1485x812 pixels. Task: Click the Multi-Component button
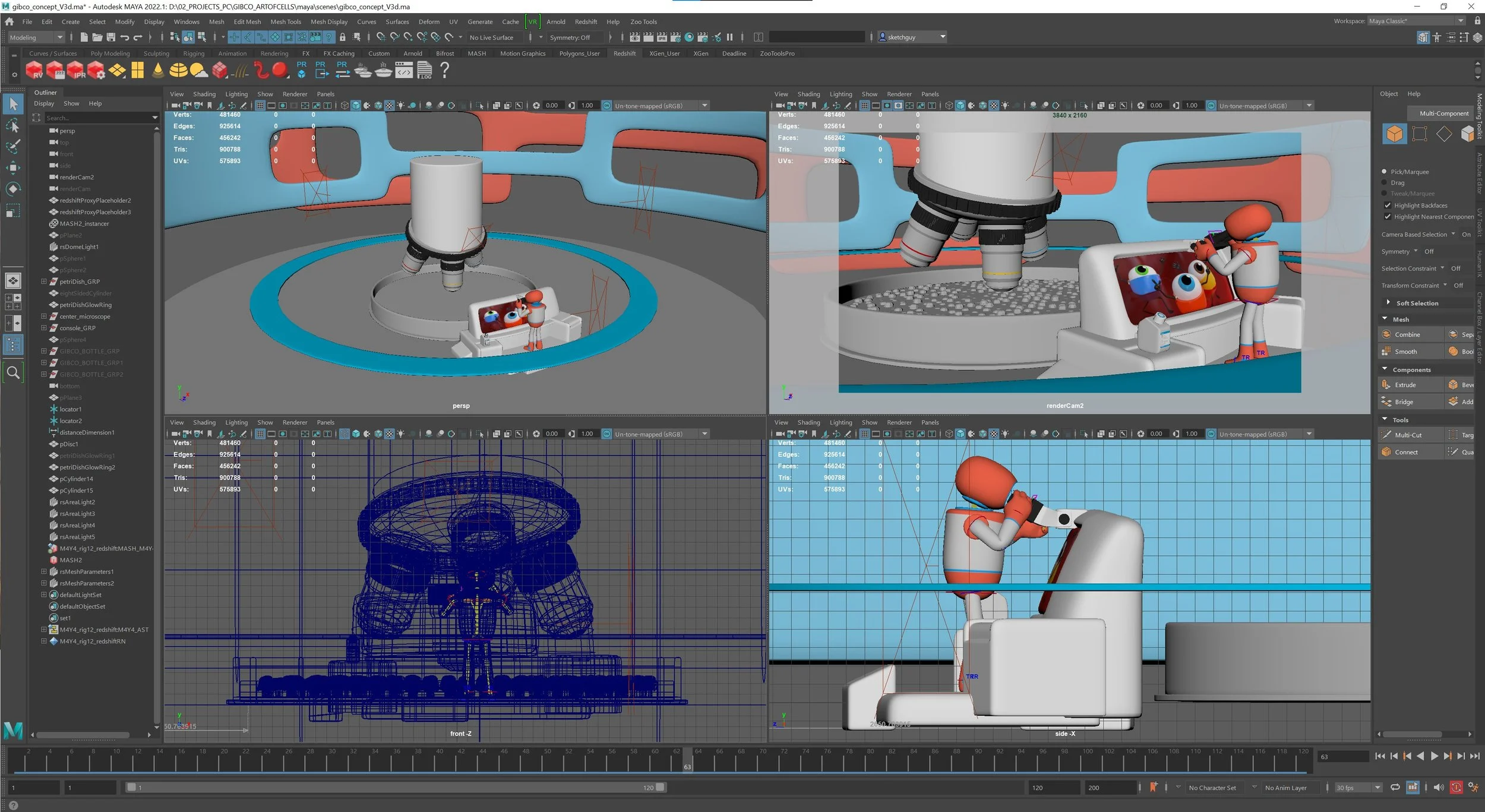pyautogui.click(x=1443, y=113)
